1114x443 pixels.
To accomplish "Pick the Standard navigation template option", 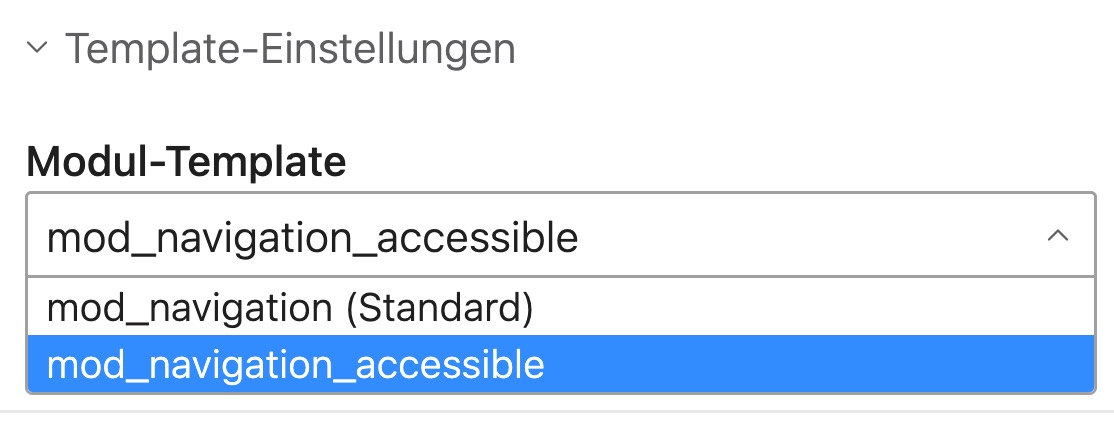I will [x=290, y=308].
